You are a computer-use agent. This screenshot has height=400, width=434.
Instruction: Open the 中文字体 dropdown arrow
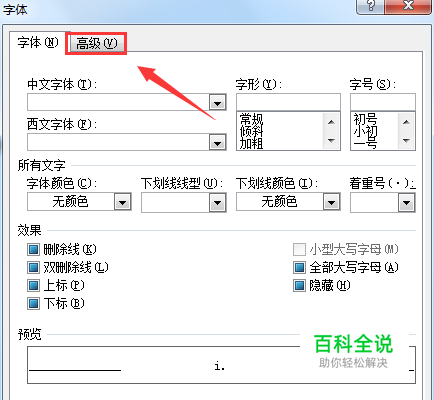pyautogui.click(x=218, y=102)
